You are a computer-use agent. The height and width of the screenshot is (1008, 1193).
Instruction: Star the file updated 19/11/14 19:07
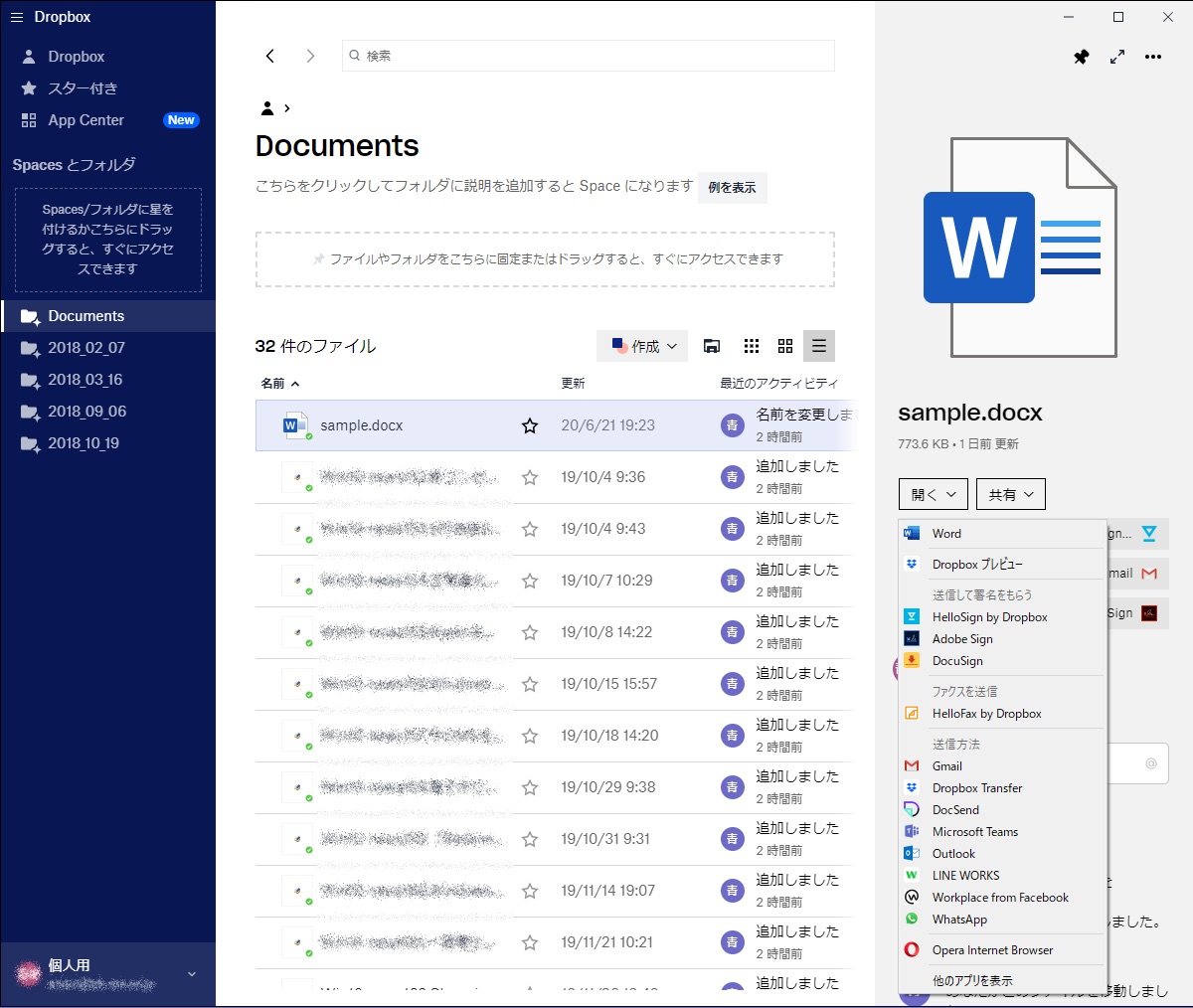530,891
